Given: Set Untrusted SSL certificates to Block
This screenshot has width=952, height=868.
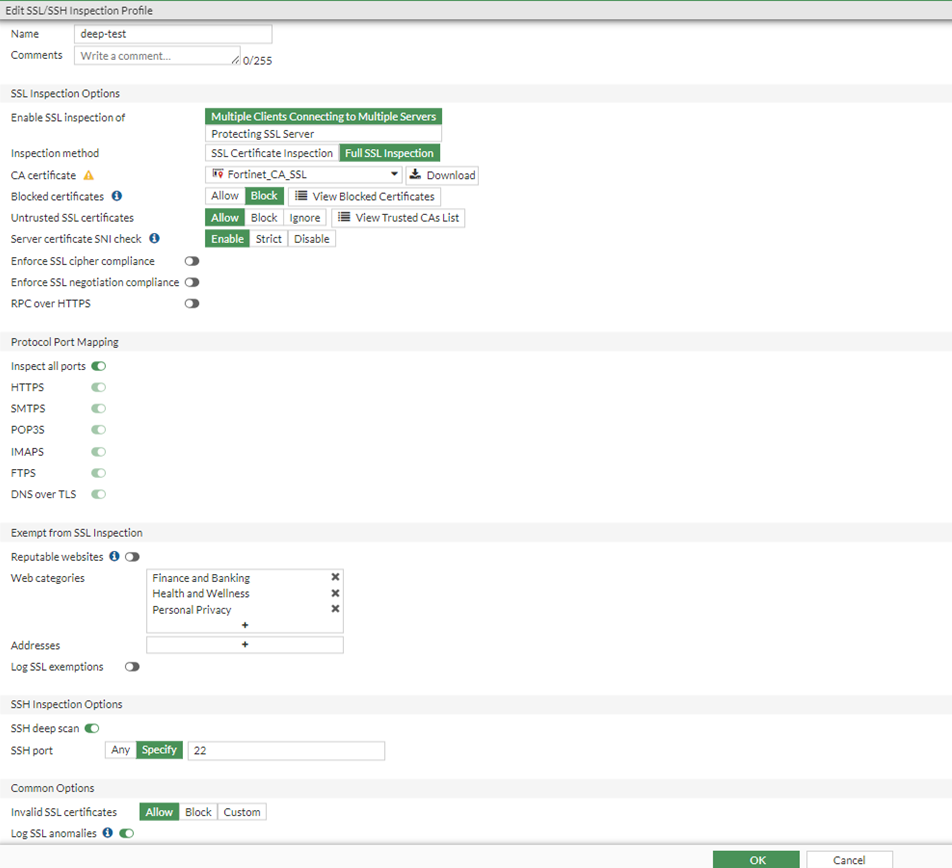Looking at the screenshot, I should tap(264, 217).
